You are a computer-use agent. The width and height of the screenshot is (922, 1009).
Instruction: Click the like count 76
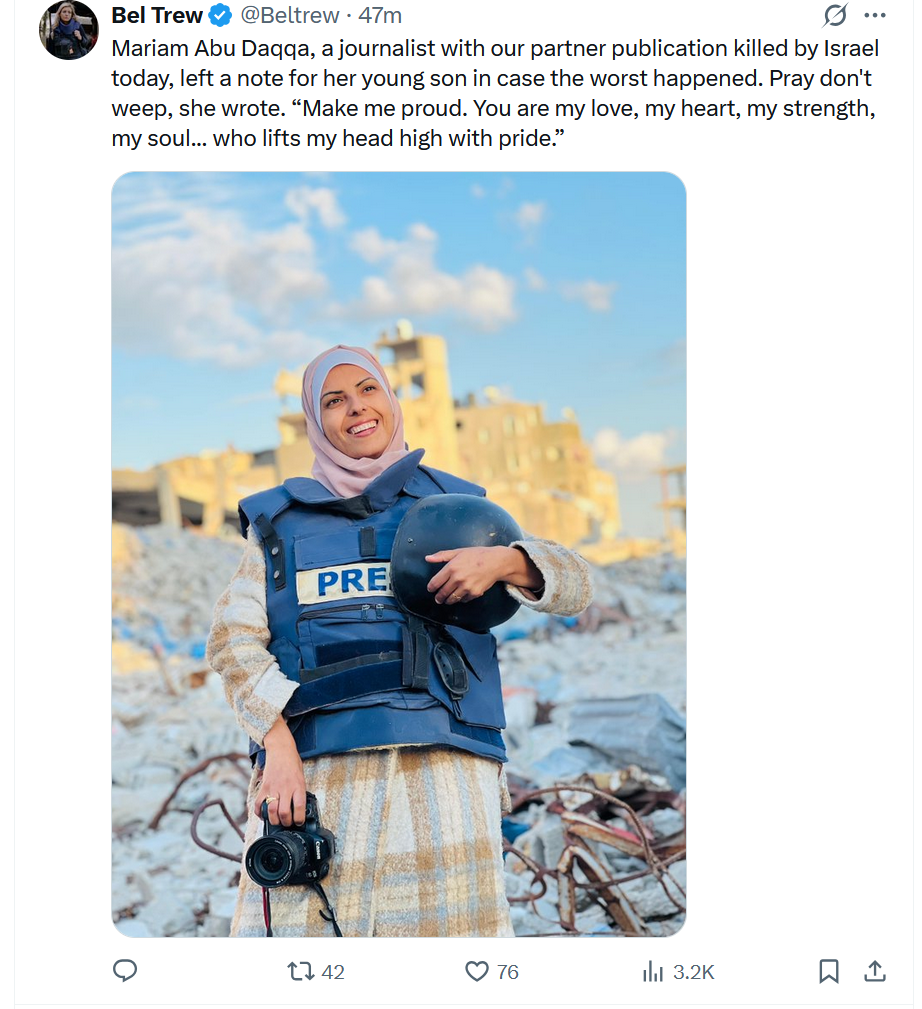coord(508,971)
